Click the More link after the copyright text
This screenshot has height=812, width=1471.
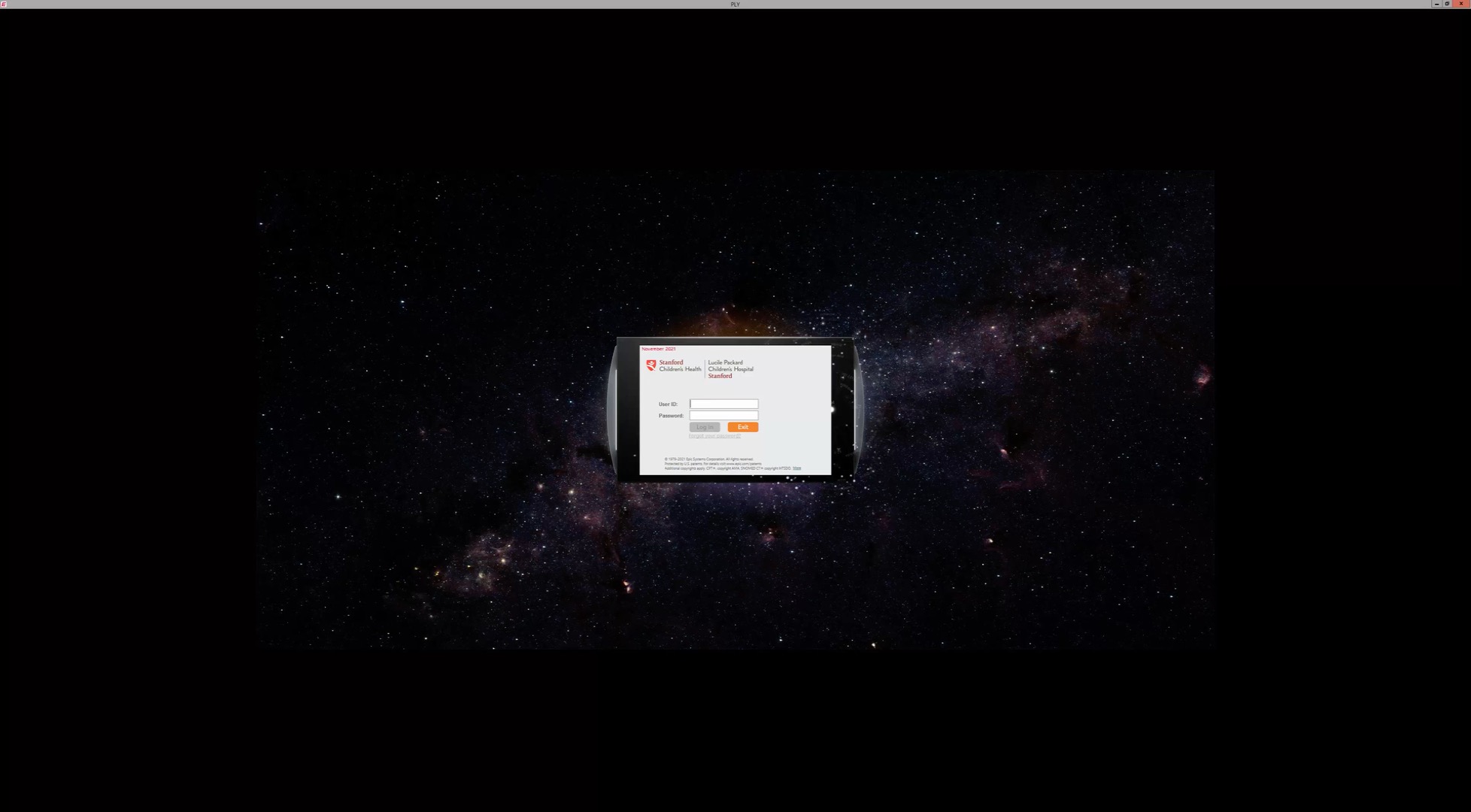(x=796, y=468)
